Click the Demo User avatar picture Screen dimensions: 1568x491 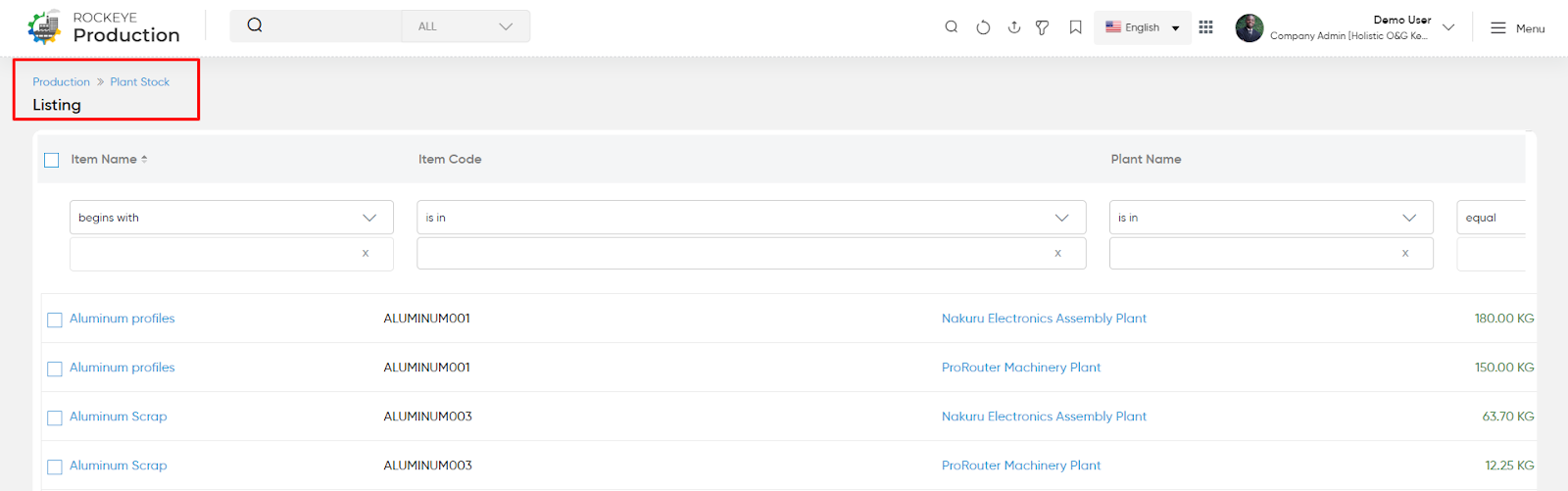[1249, 27]
